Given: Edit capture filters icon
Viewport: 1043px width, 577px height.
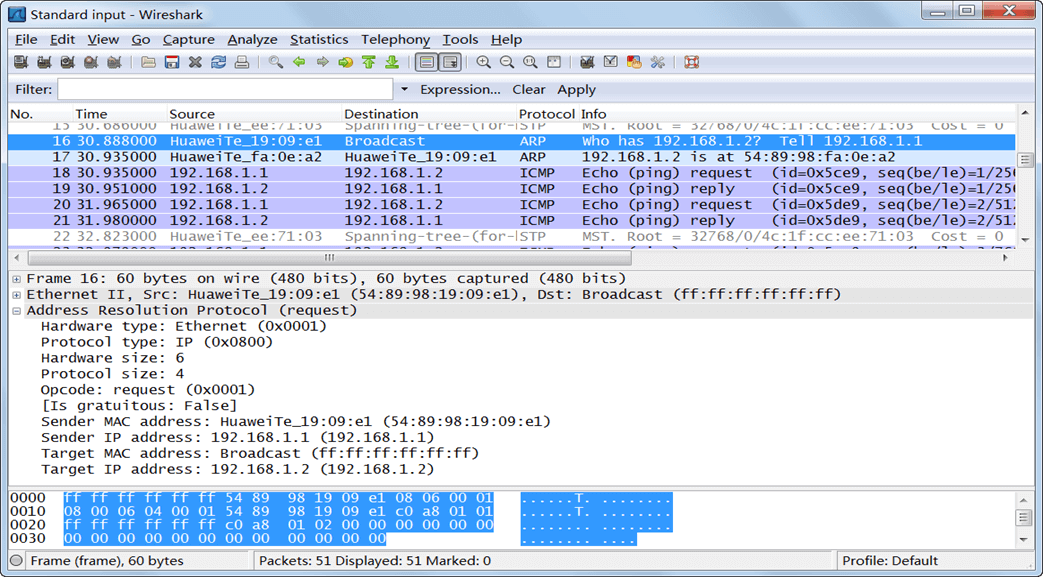Looking at the screenshot, I should tap(587, 63).
